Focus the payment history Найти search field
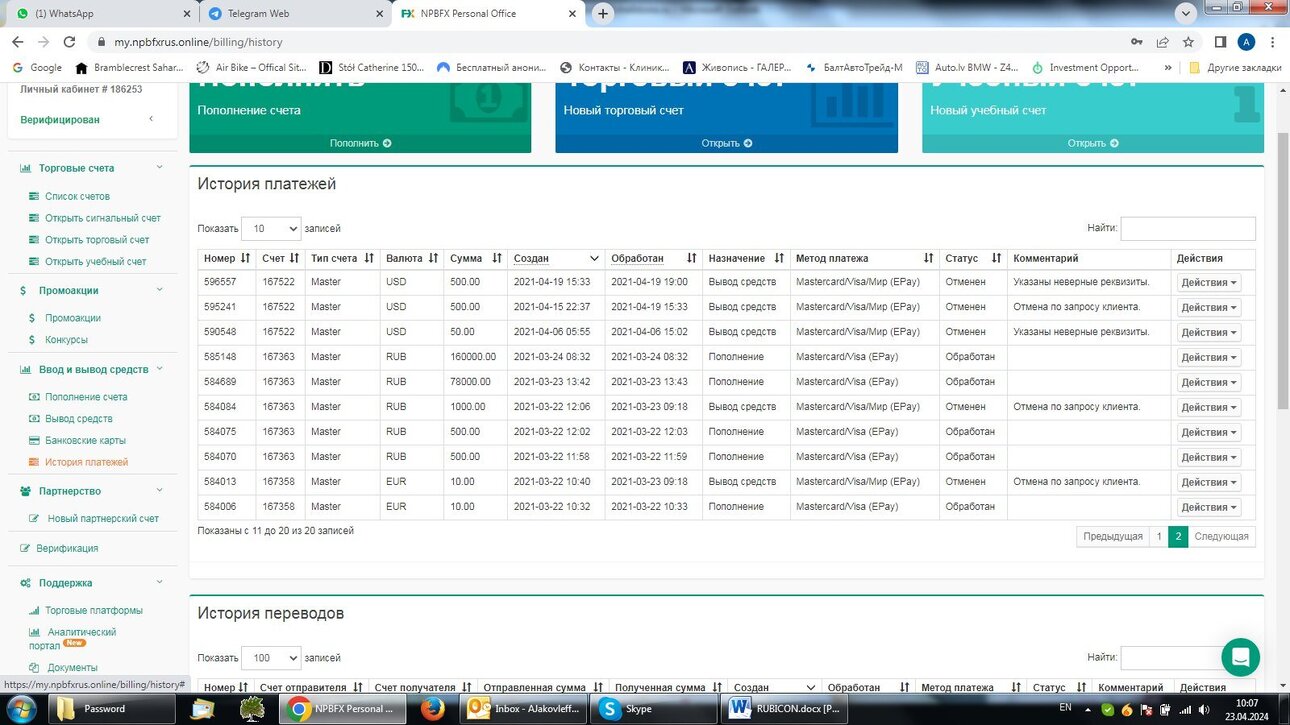This screenshot has width=1290, height=725. pos(1188,228)
